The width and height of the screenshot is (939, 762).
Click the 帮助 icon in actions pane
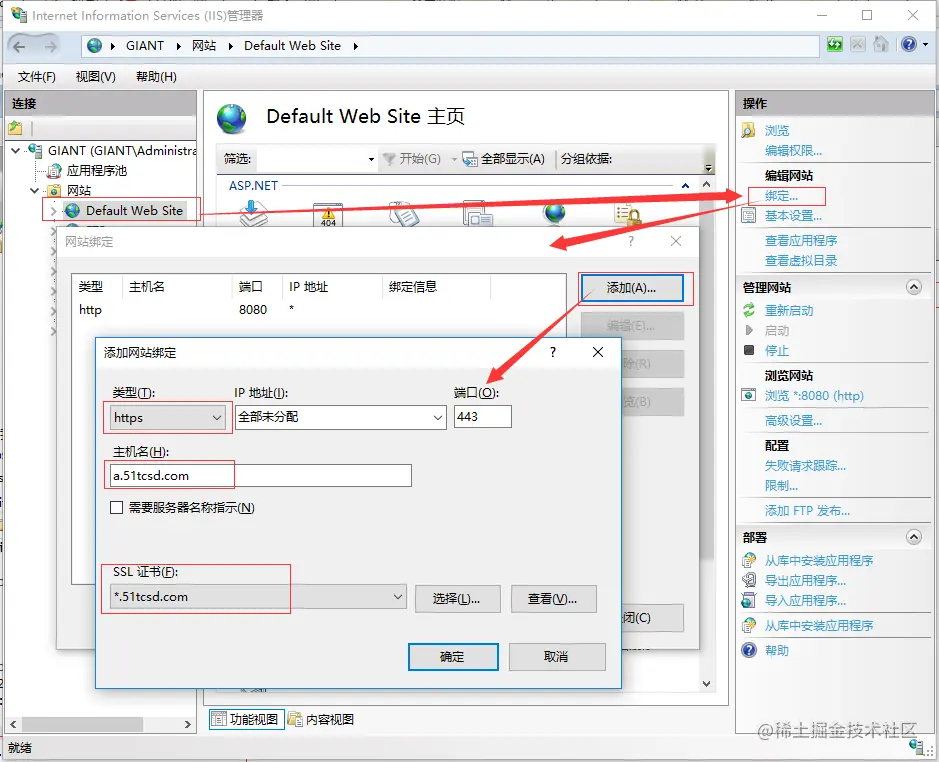pos(749,650)
